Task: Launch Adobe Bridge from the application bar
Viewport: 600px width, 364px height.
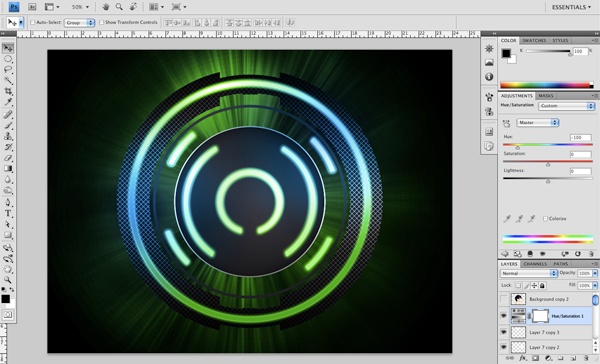Action: 32,7
